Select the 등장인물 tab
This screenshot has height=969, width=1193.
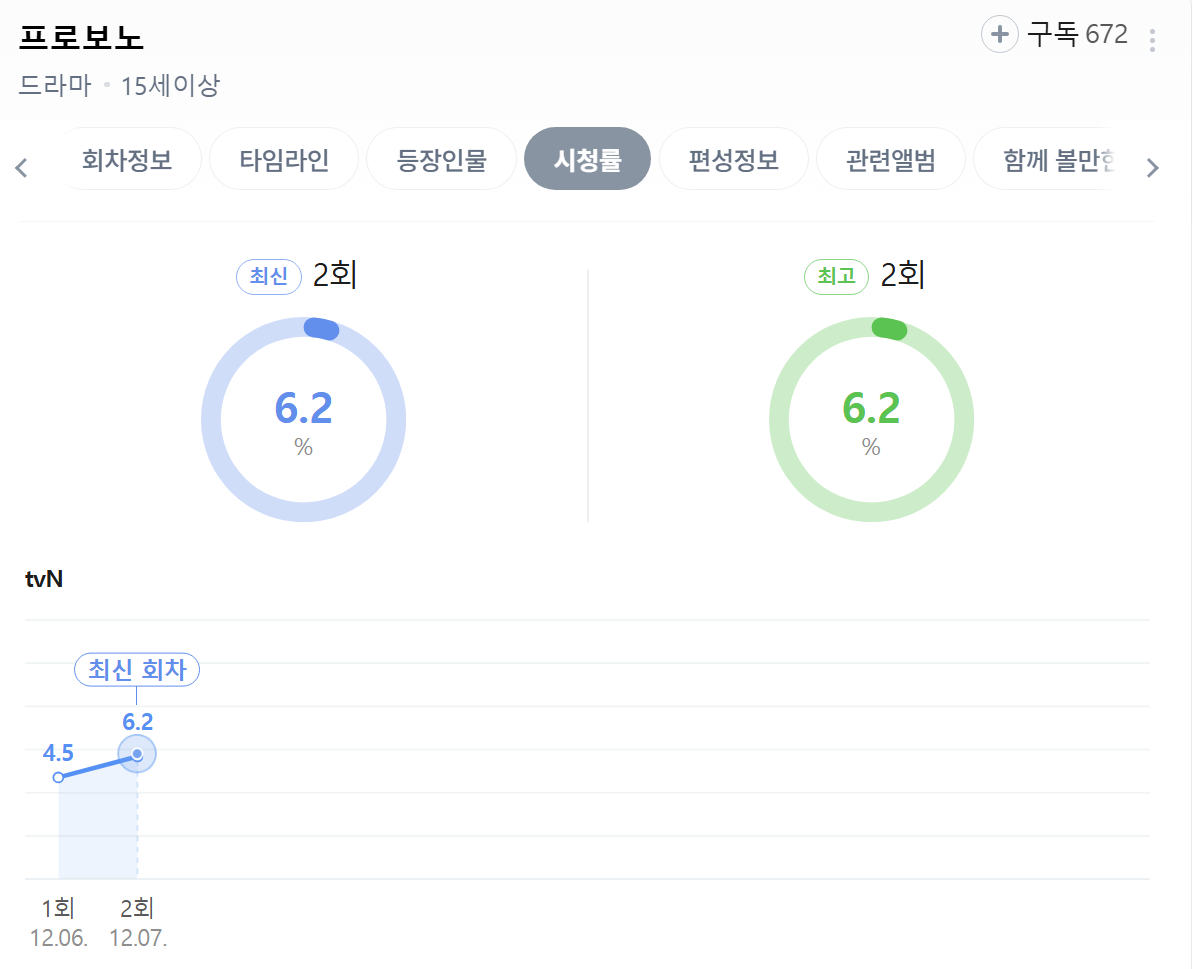441,159
